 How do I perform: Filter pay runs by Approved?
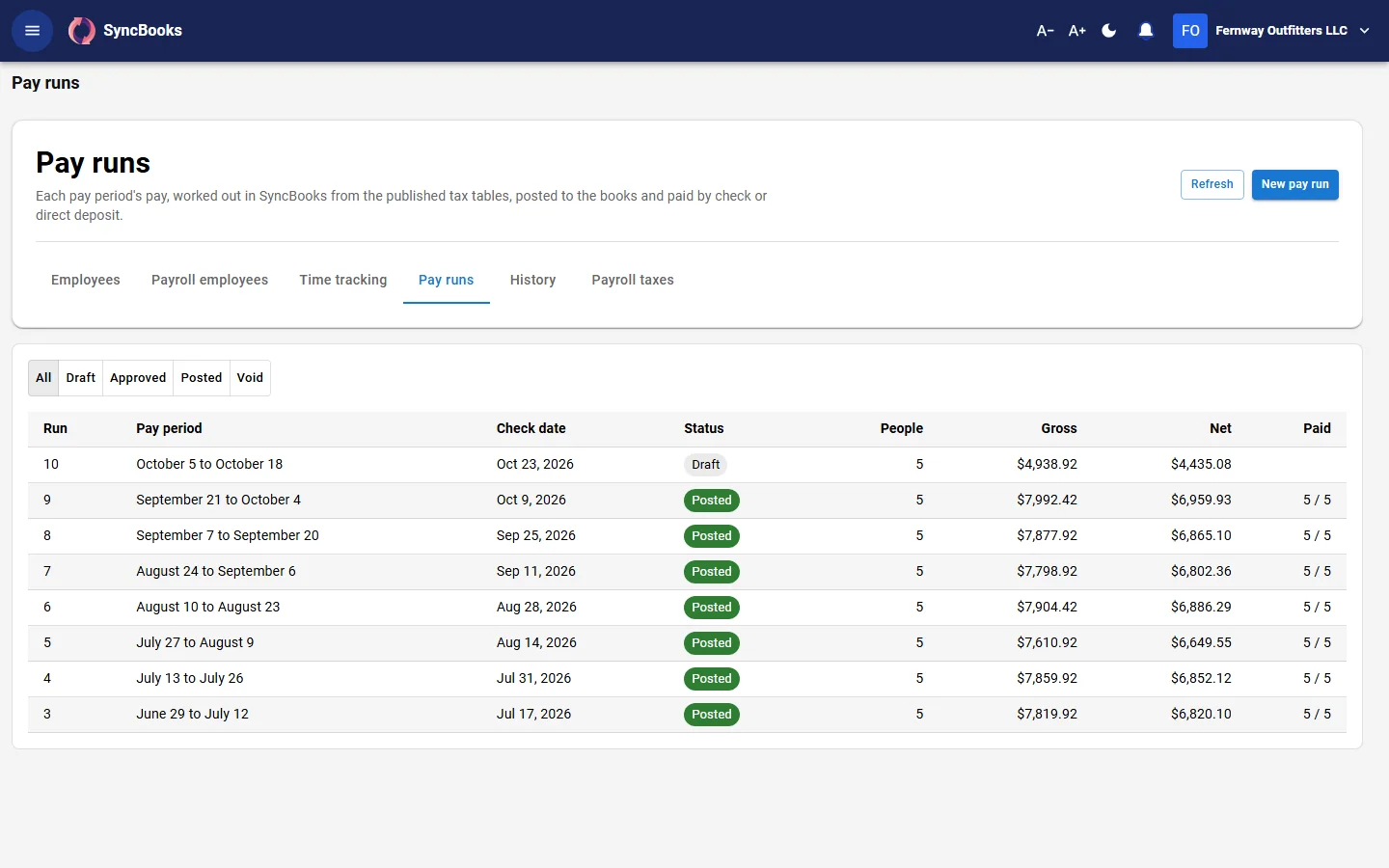[x=138, y=378]
